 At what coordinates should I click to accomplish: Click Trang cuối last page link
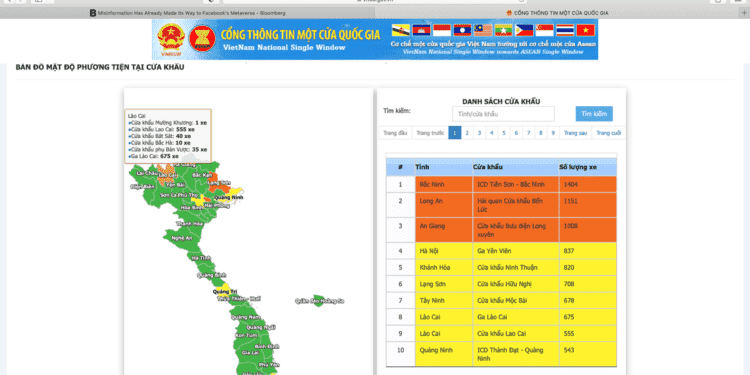click(x=608, y=133)
